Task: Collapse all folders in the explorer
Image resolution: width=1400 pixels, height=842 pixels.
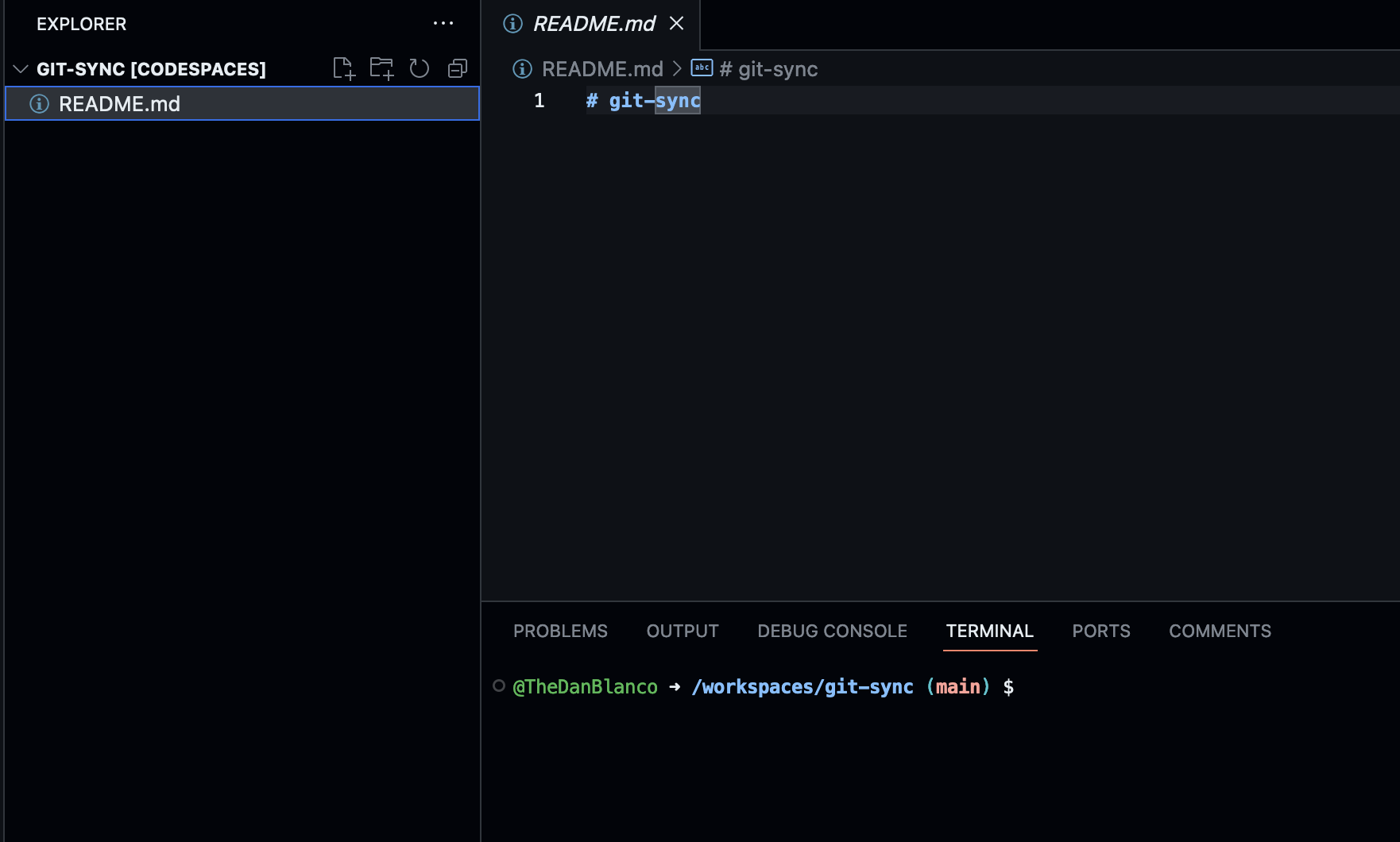Action: 457,68
